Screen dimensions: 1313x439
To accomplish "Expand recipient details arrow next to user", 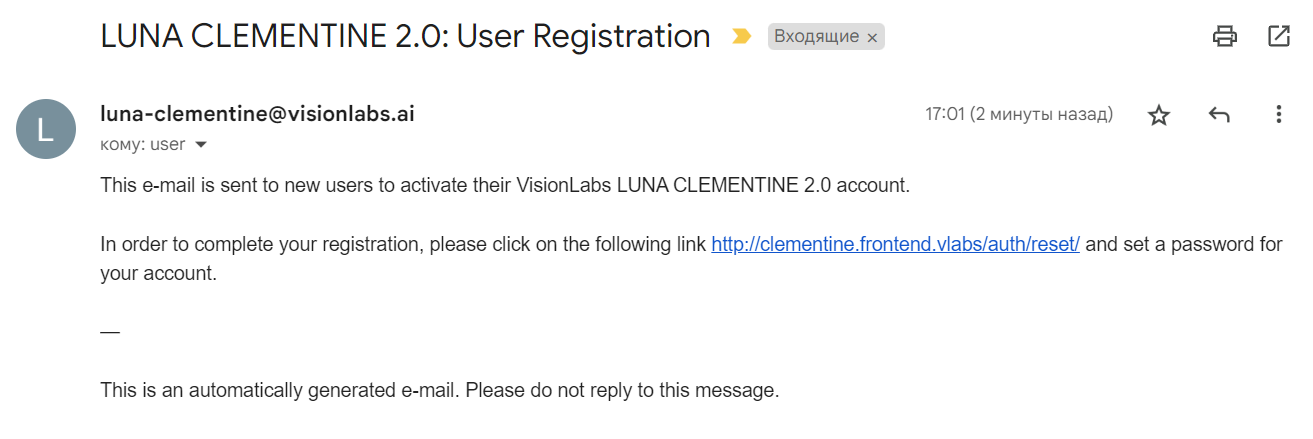I will (201, 145).
